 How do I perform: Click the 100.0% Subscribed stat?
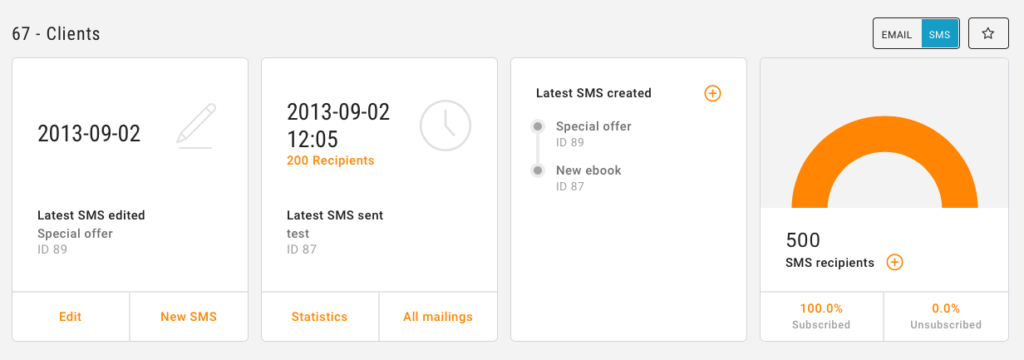(x=821, y=316)
